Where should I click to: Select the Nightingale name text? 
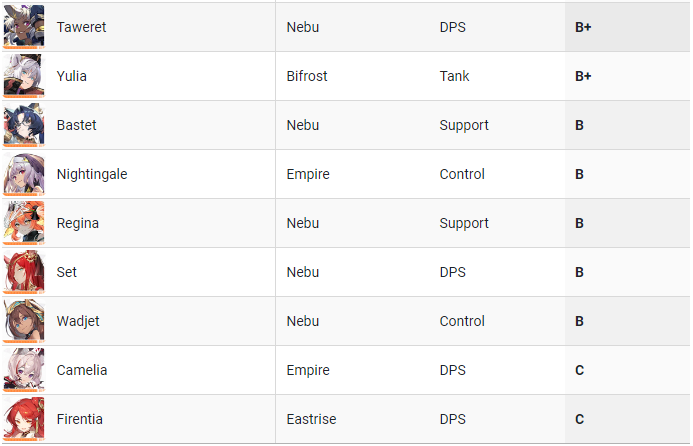click(x=92, y=174)
